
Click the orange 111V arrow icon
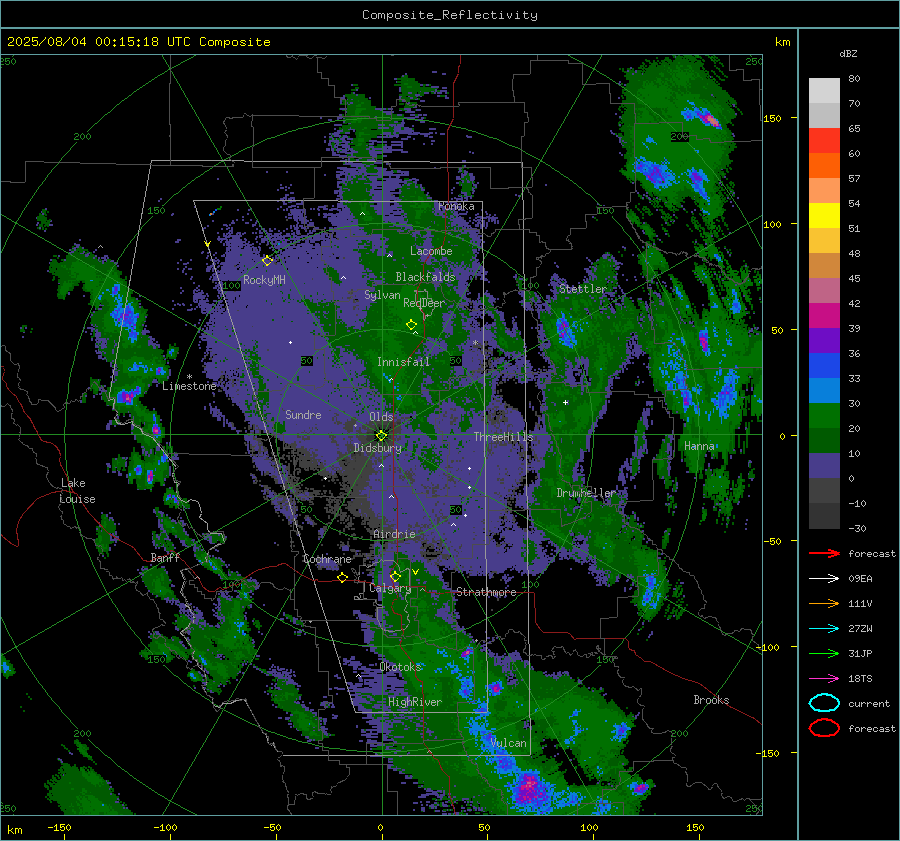click(x=824, y=603)
